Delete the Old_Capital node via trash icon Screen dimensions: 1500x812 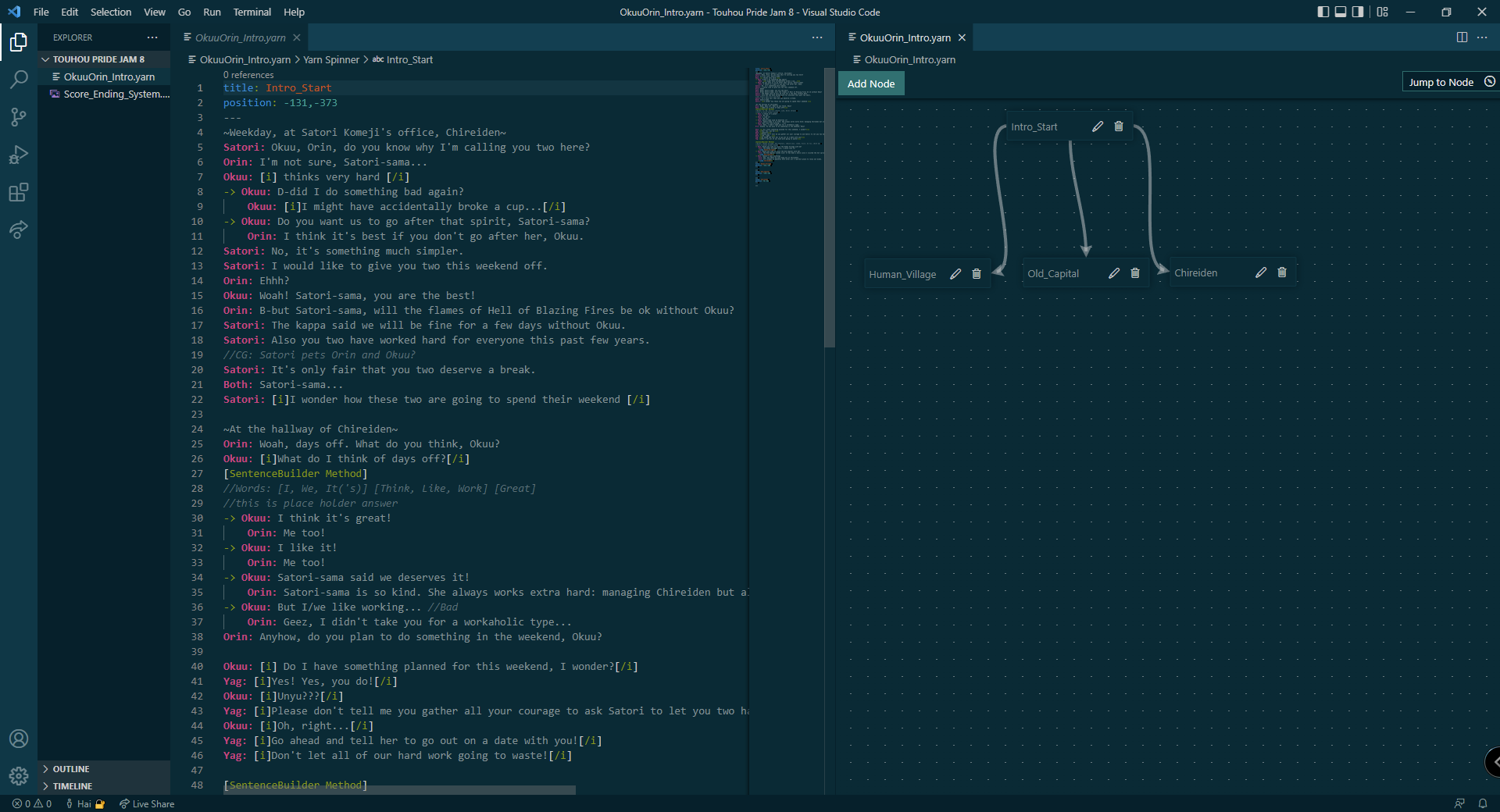(x=1135, y=273)
